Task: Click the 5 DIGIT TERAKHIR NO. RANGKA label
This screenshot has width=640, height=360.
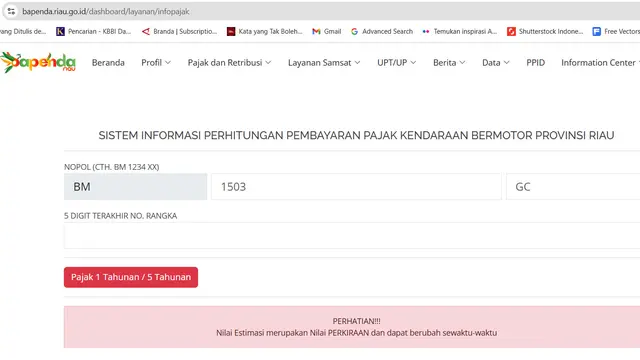Action: (120, 216)
